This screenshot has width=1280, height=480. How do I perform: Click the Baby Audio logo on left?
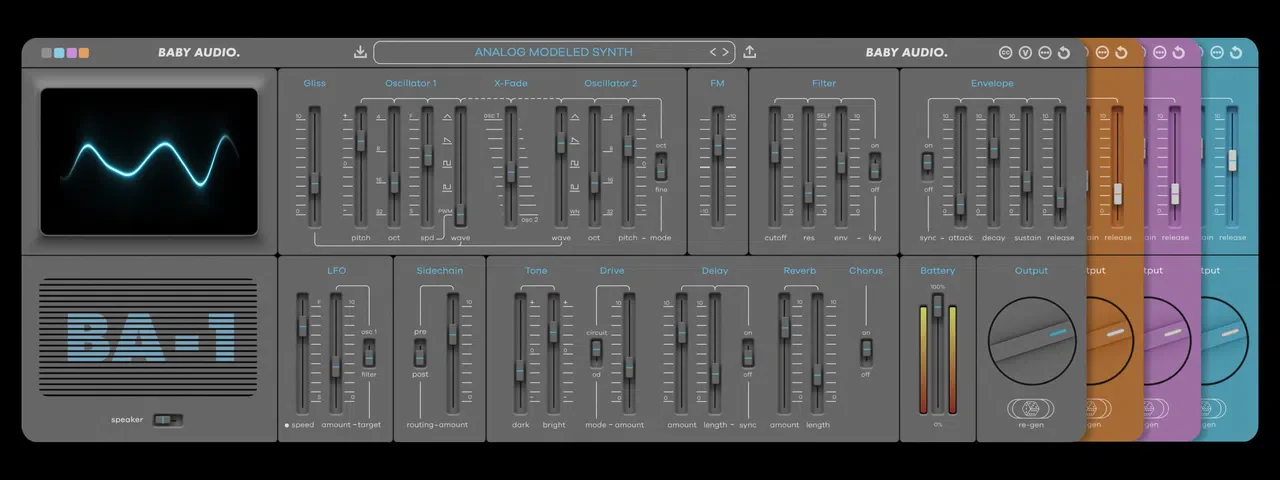coord(198,52)
